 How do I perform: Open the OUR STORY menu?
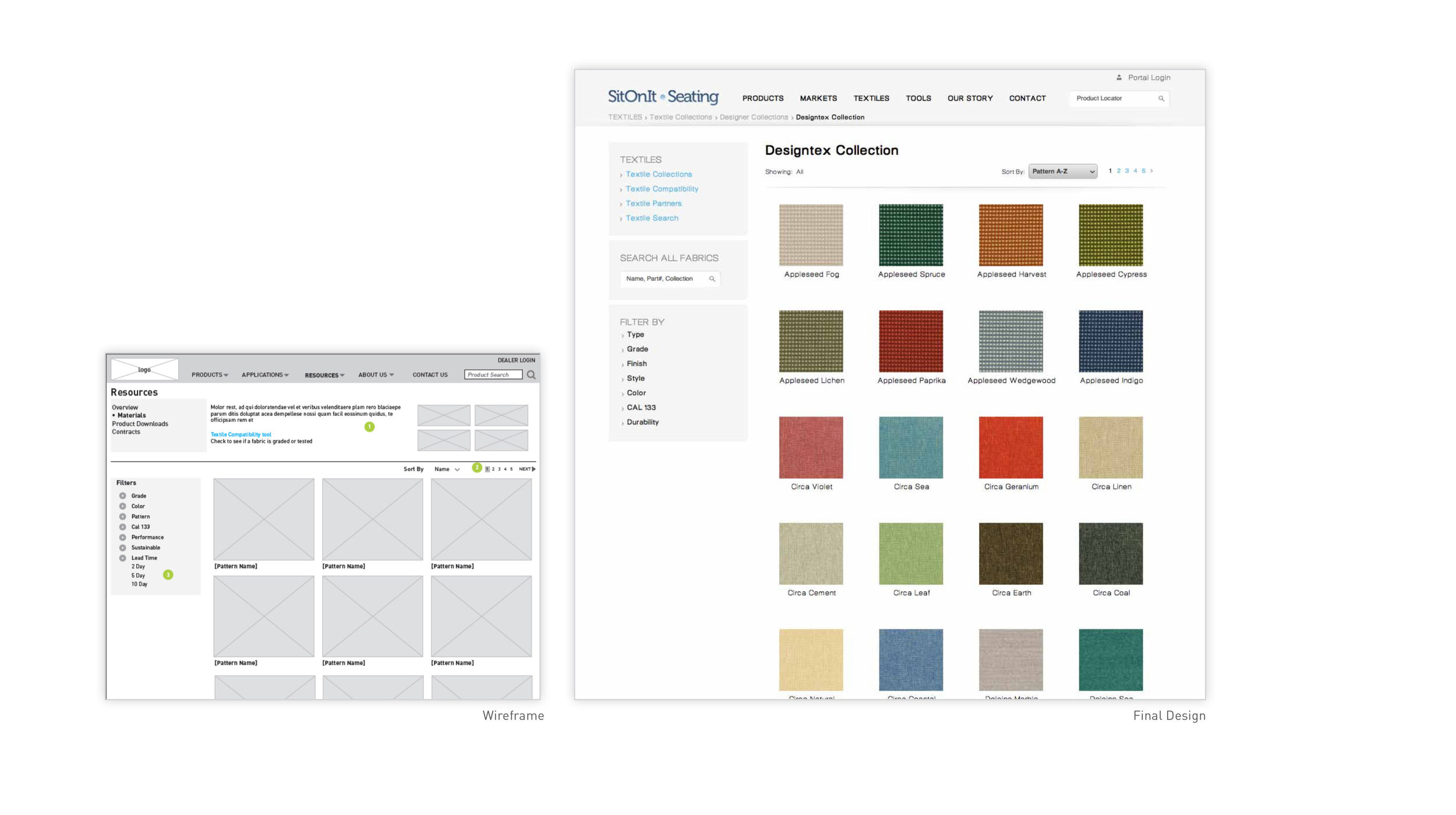[x=970, y=98]
